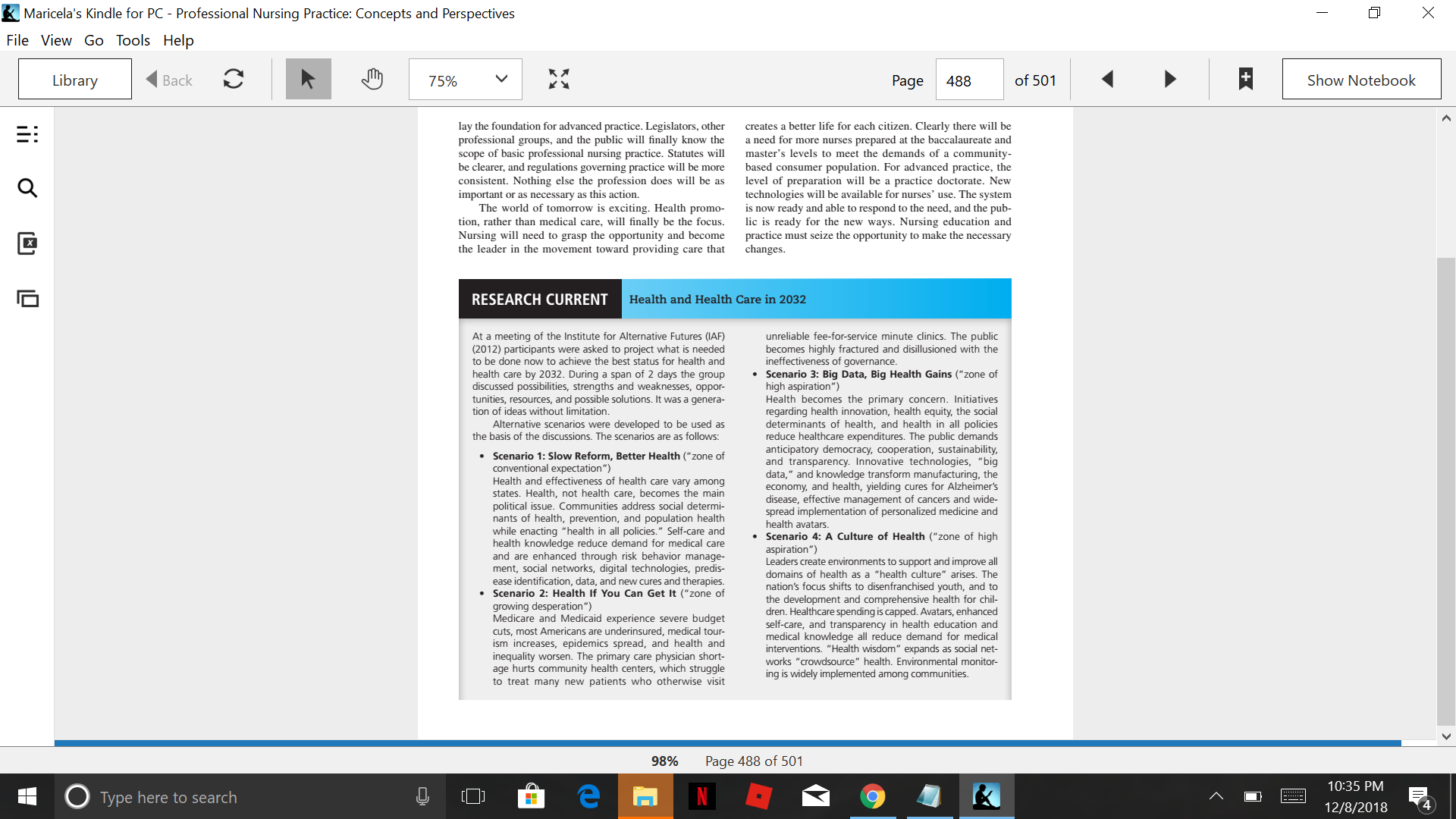Click the 'of 501' page total label
This screenshot has height=819, width=1456.
click(x=1035, y=80)
